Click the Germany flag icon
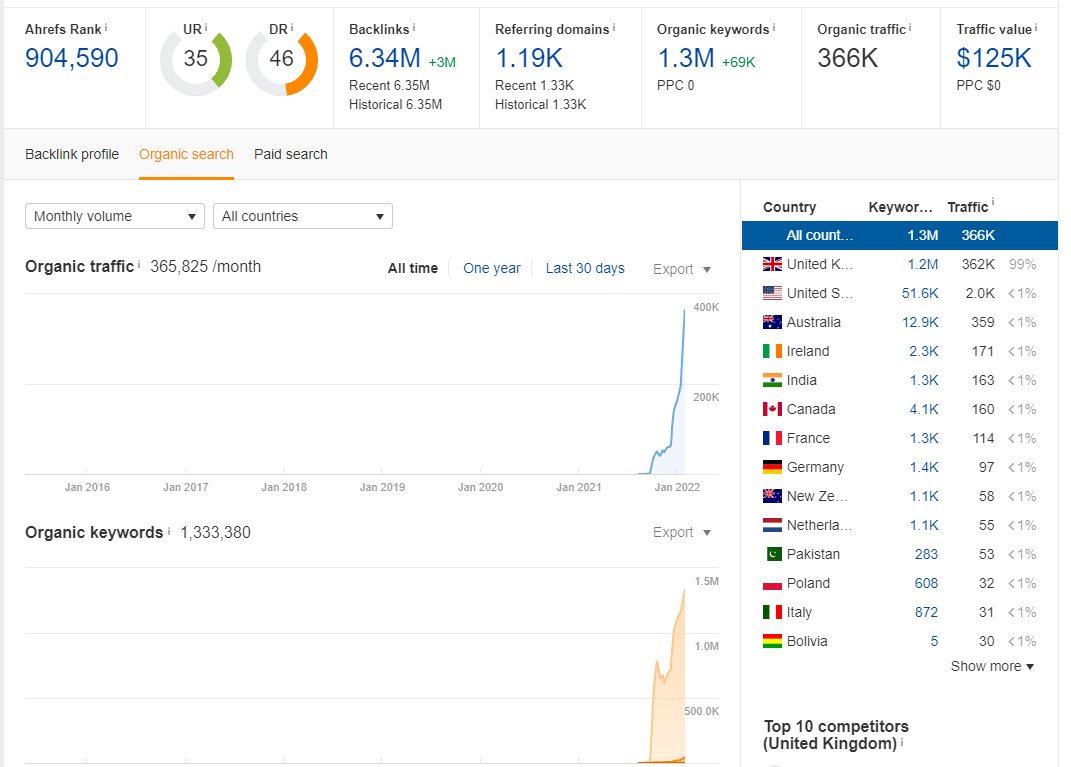The height and width of the screenshot is (767, 1071). click(772, 467)
